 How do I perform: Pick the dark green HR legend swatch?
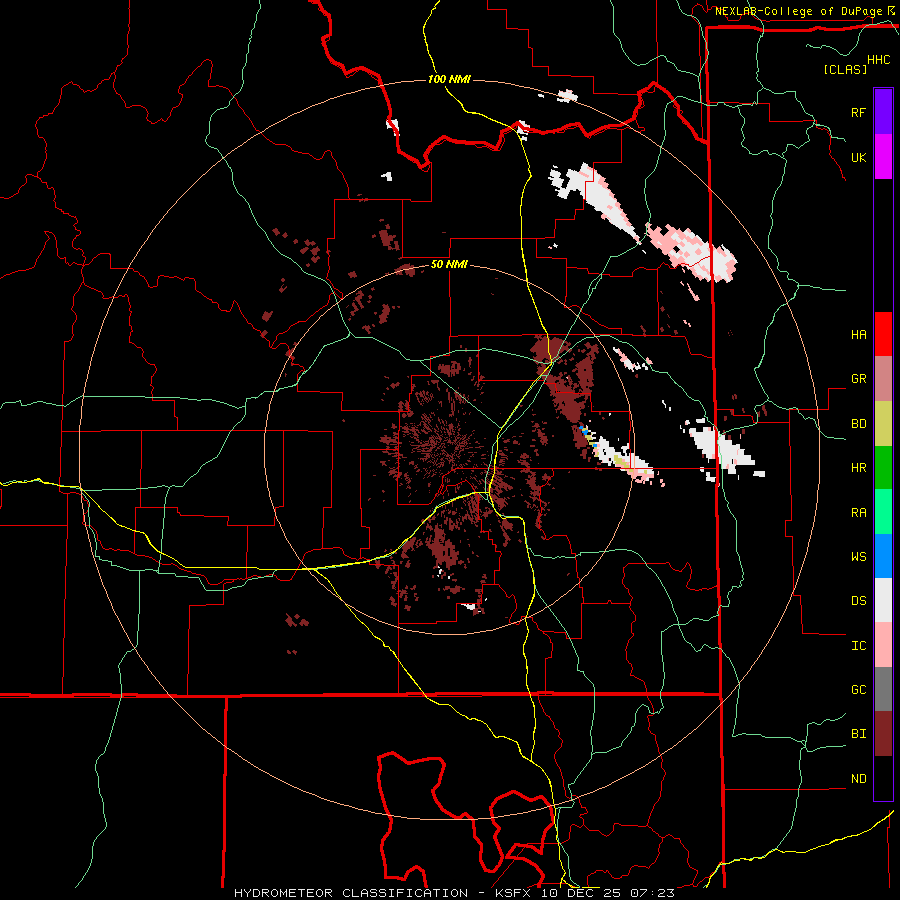click(x=883, y=468)
